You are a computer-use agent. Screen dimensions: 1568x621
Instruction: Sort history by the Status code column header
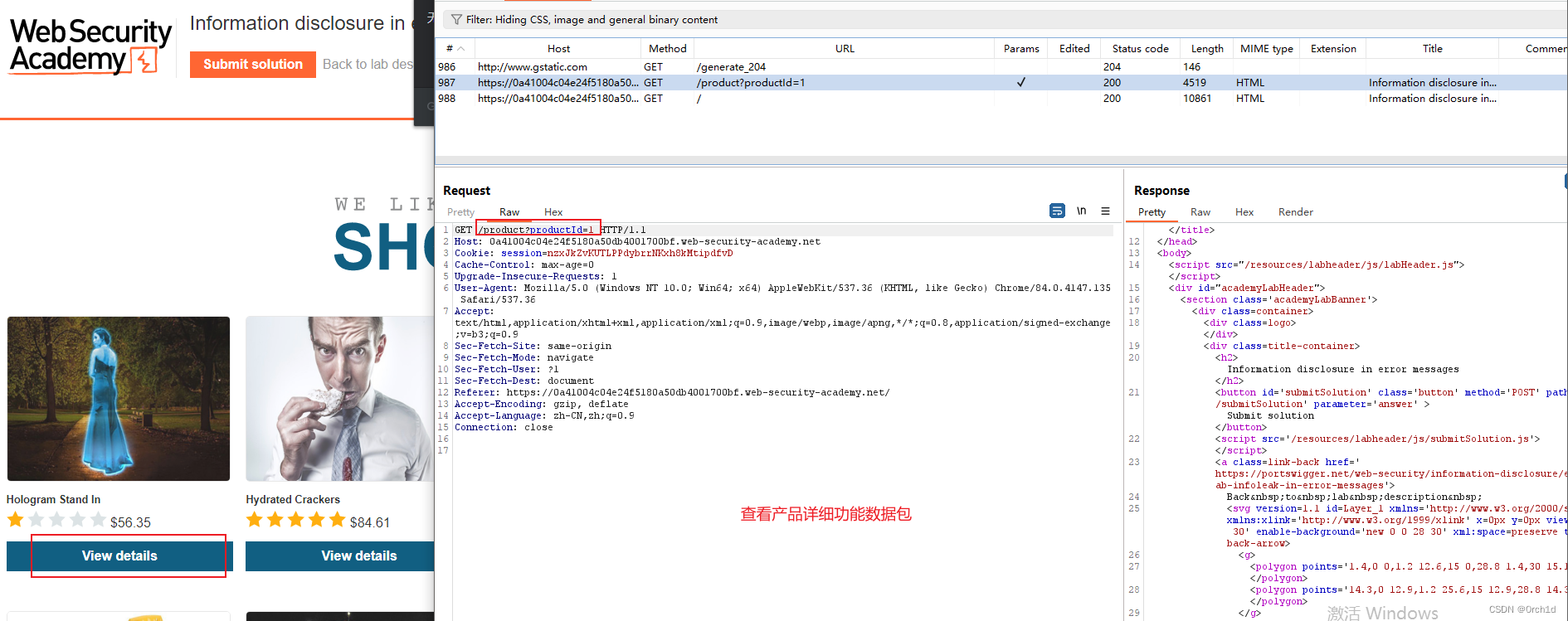[1140, 49]
